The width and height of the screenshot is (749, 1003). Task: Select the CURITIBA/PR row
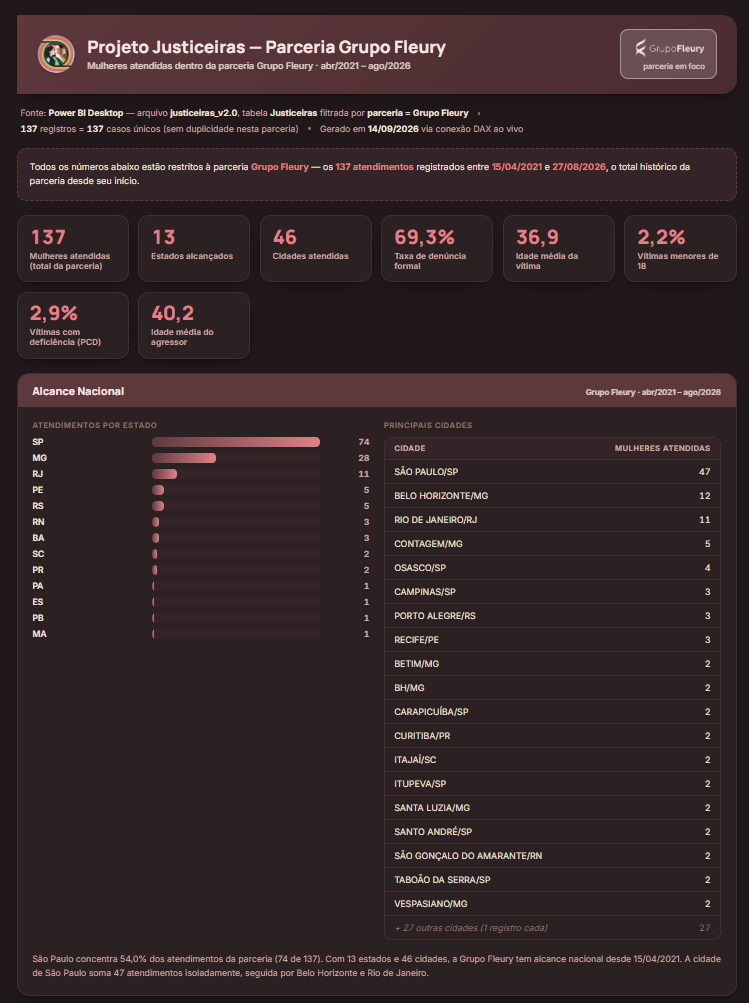(552, 736)
